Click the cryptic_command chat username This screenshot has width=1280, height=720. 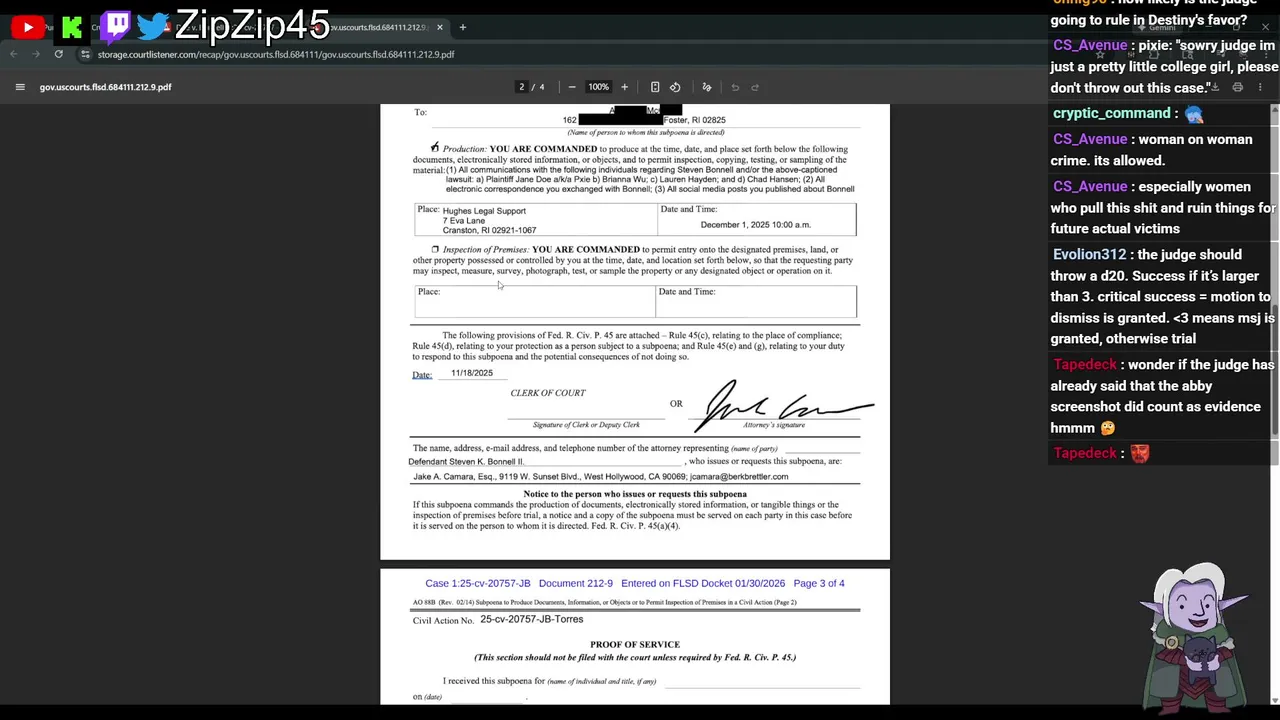pos(1111,114)
